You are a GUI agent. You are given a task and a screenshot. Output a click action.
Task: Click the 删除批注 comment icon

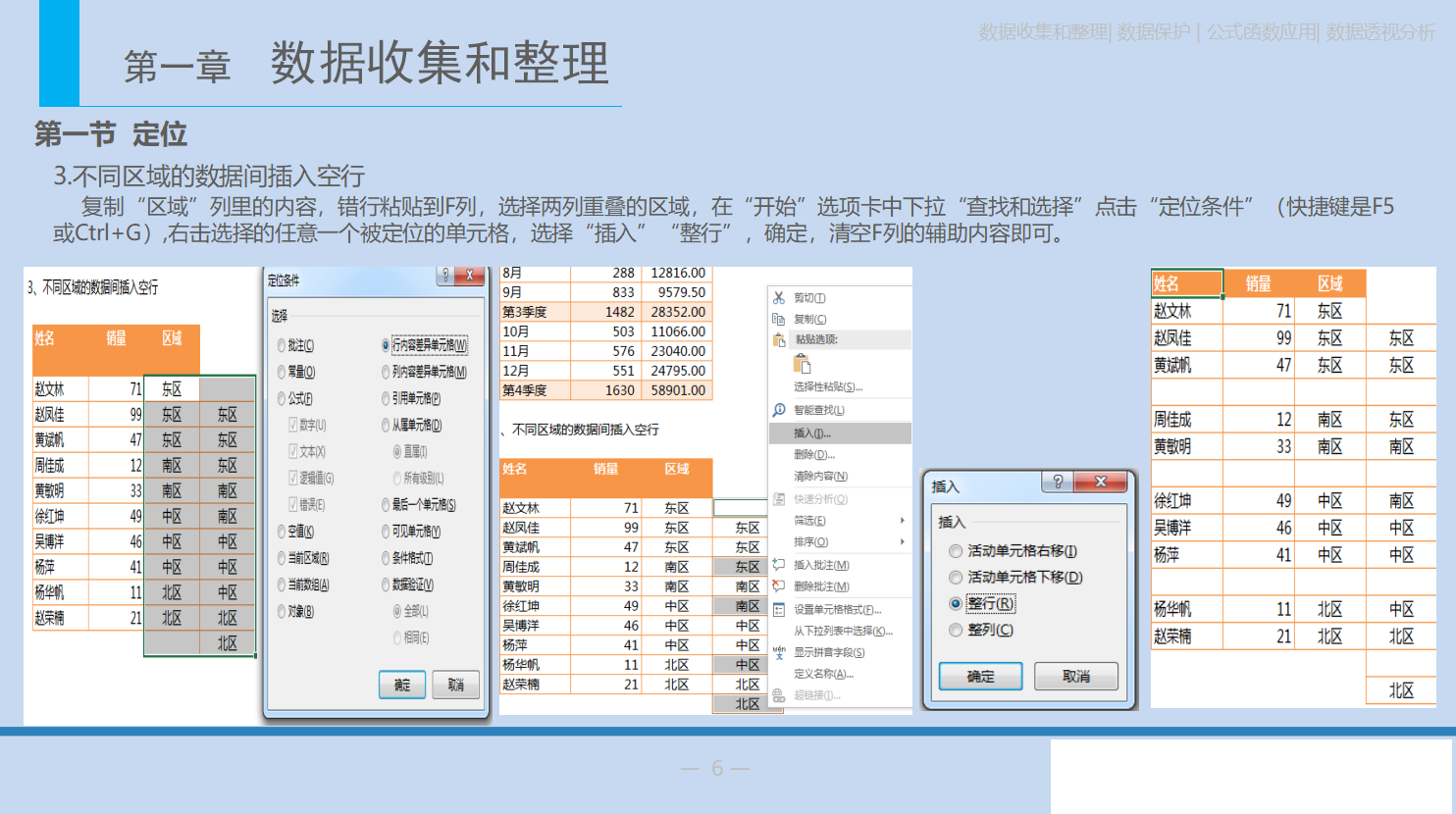[779, 586]
